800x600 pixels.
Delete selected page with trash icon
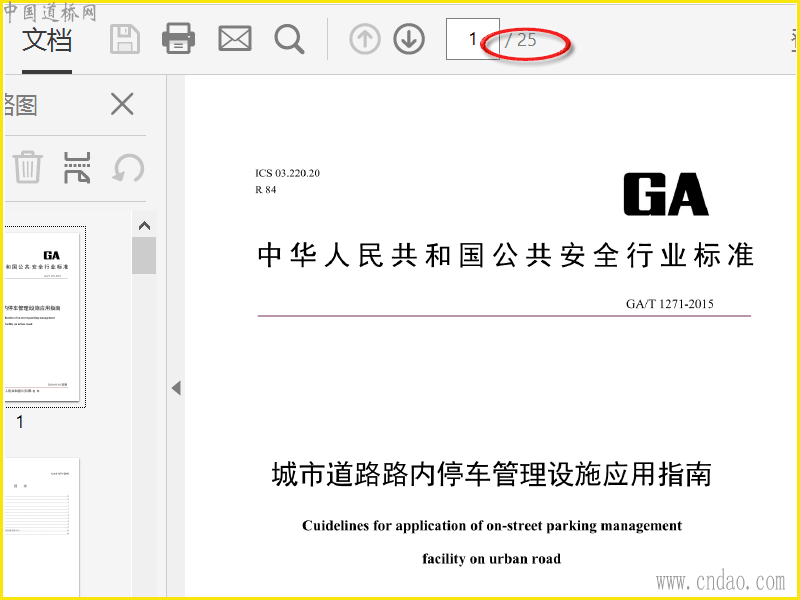tap(28, 167)
